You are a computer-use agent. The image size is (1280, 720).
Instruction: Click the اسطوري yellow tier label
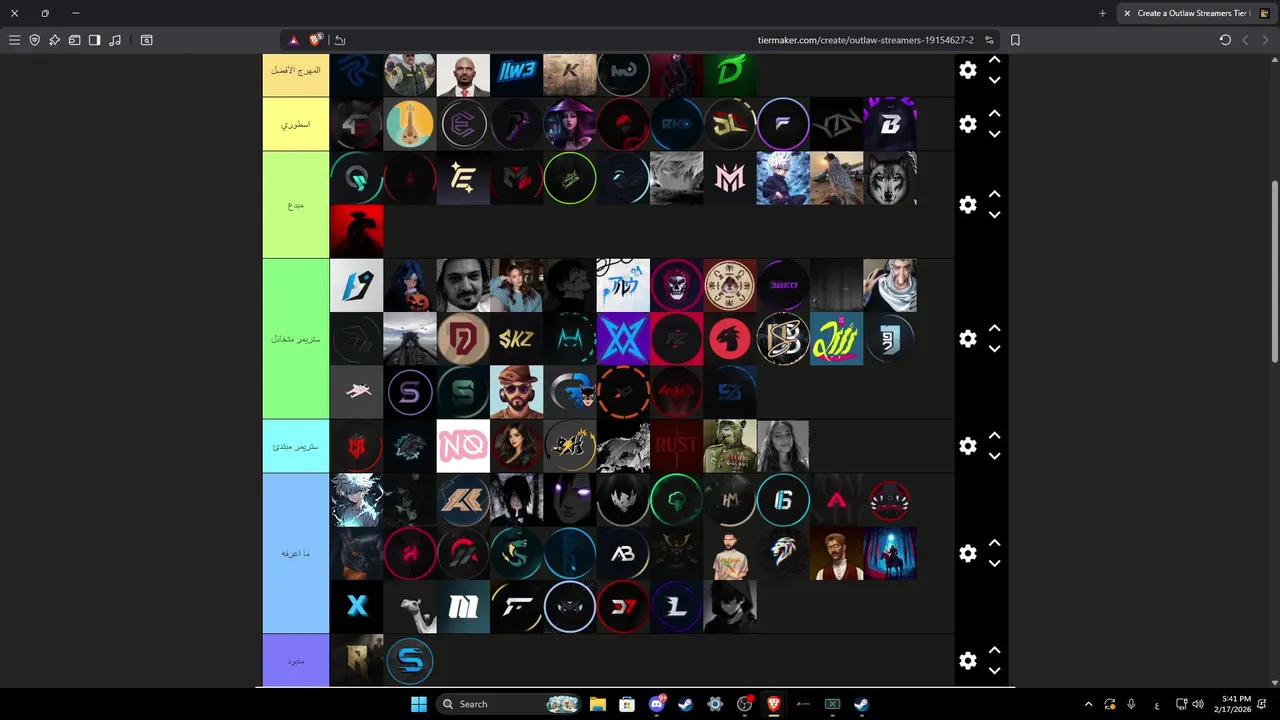coord(296,124)
